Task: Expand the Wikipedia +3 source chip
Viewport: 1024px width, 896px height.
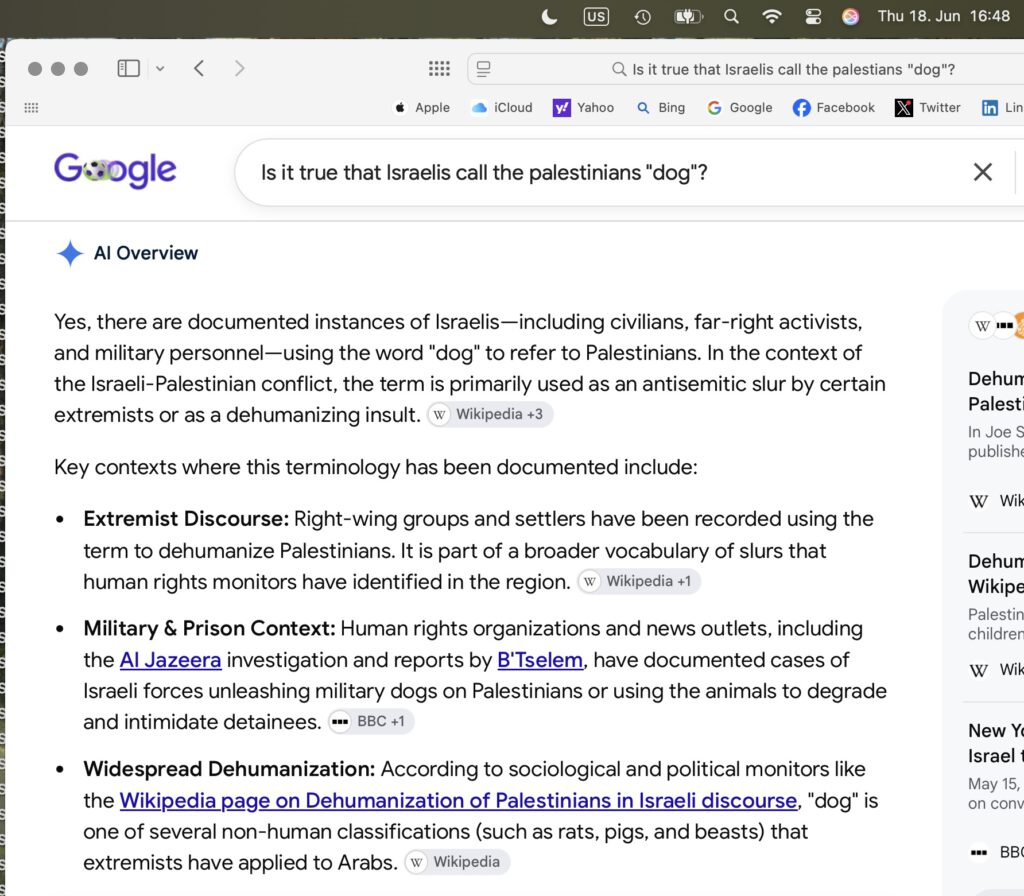Action: [x=490, y=414]
